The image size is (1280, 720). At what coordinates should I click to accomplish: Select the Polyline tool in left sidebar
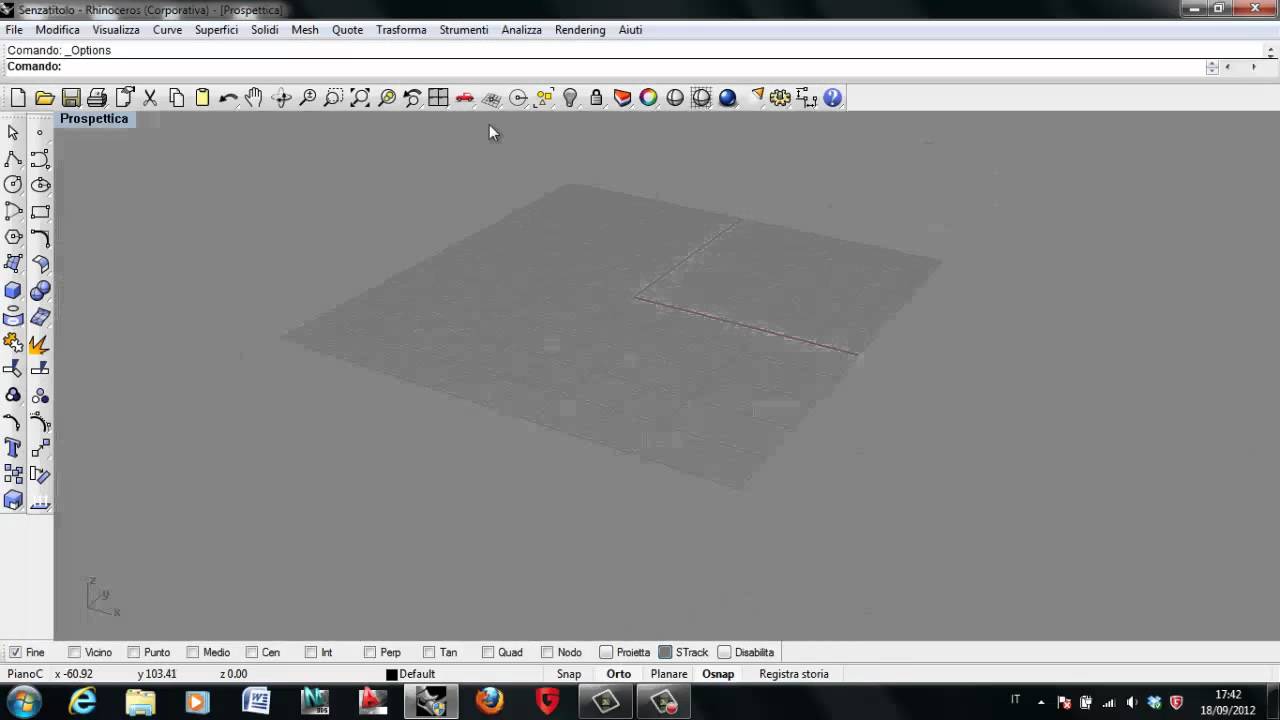[x=13, y=159]
